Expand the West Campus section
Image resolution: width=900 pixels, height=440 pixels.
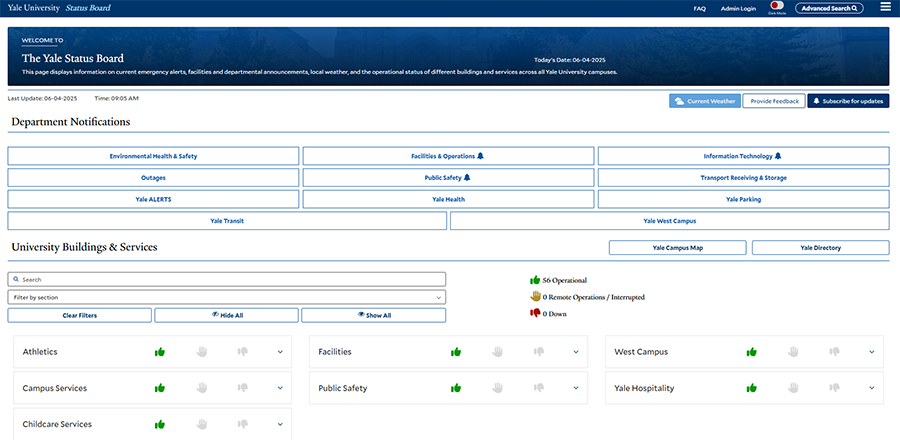click(871, 352)
